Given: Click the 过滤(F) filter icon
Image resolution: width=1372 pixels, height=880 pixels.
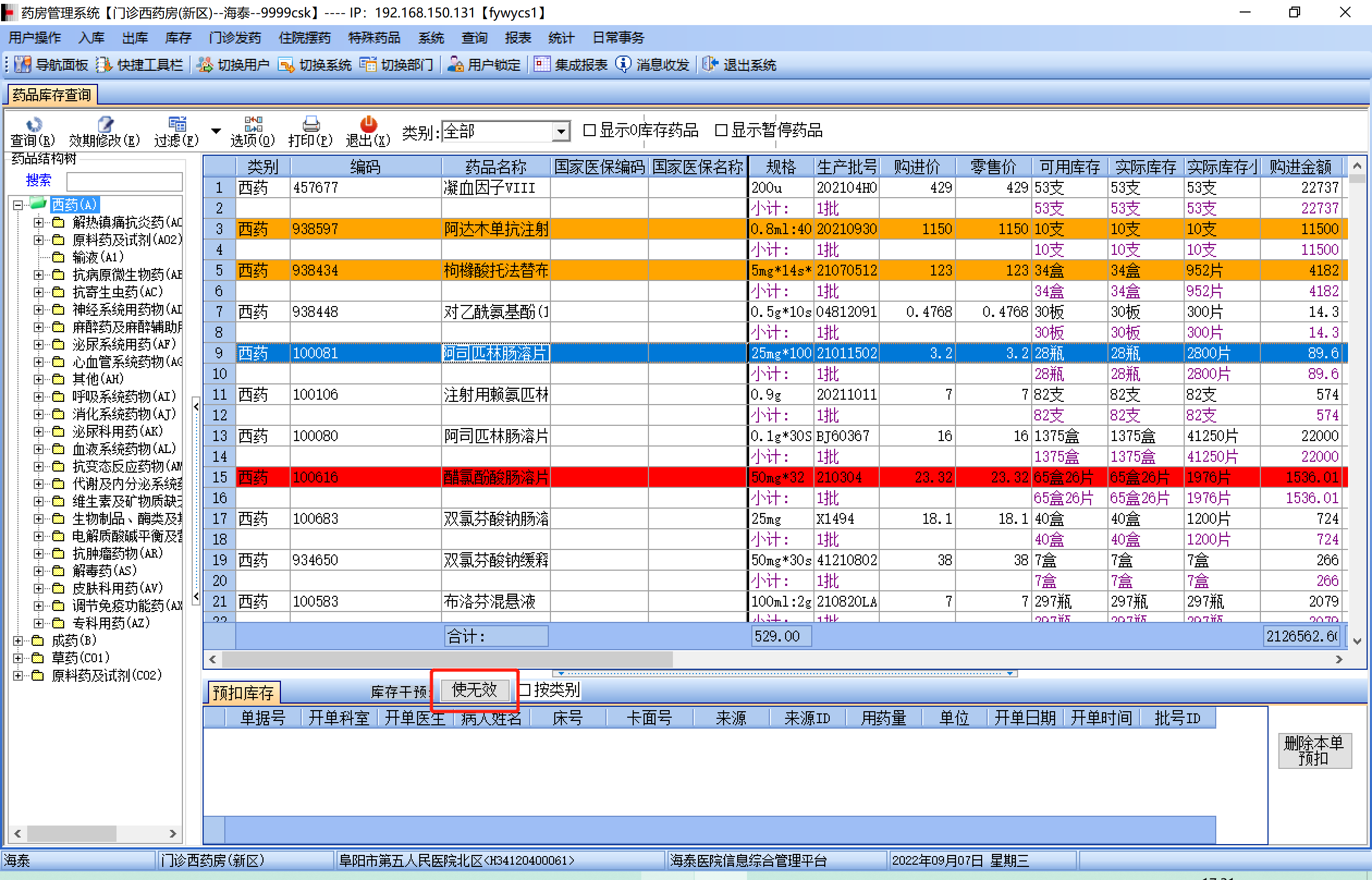Looking at the screenshot, I should (177, 124).
